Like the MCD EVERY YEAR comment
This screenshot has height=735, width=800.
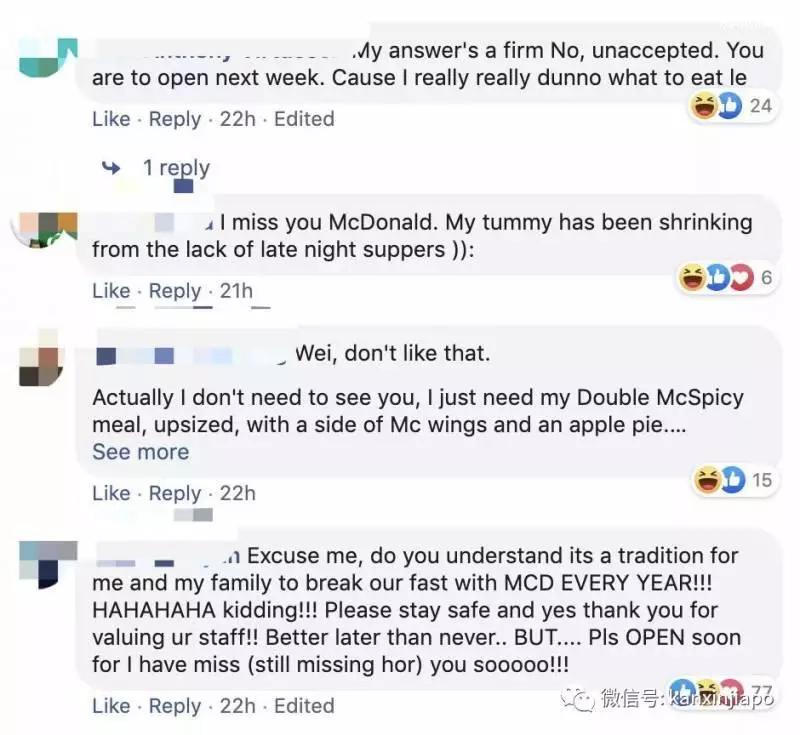click(111, 706)
